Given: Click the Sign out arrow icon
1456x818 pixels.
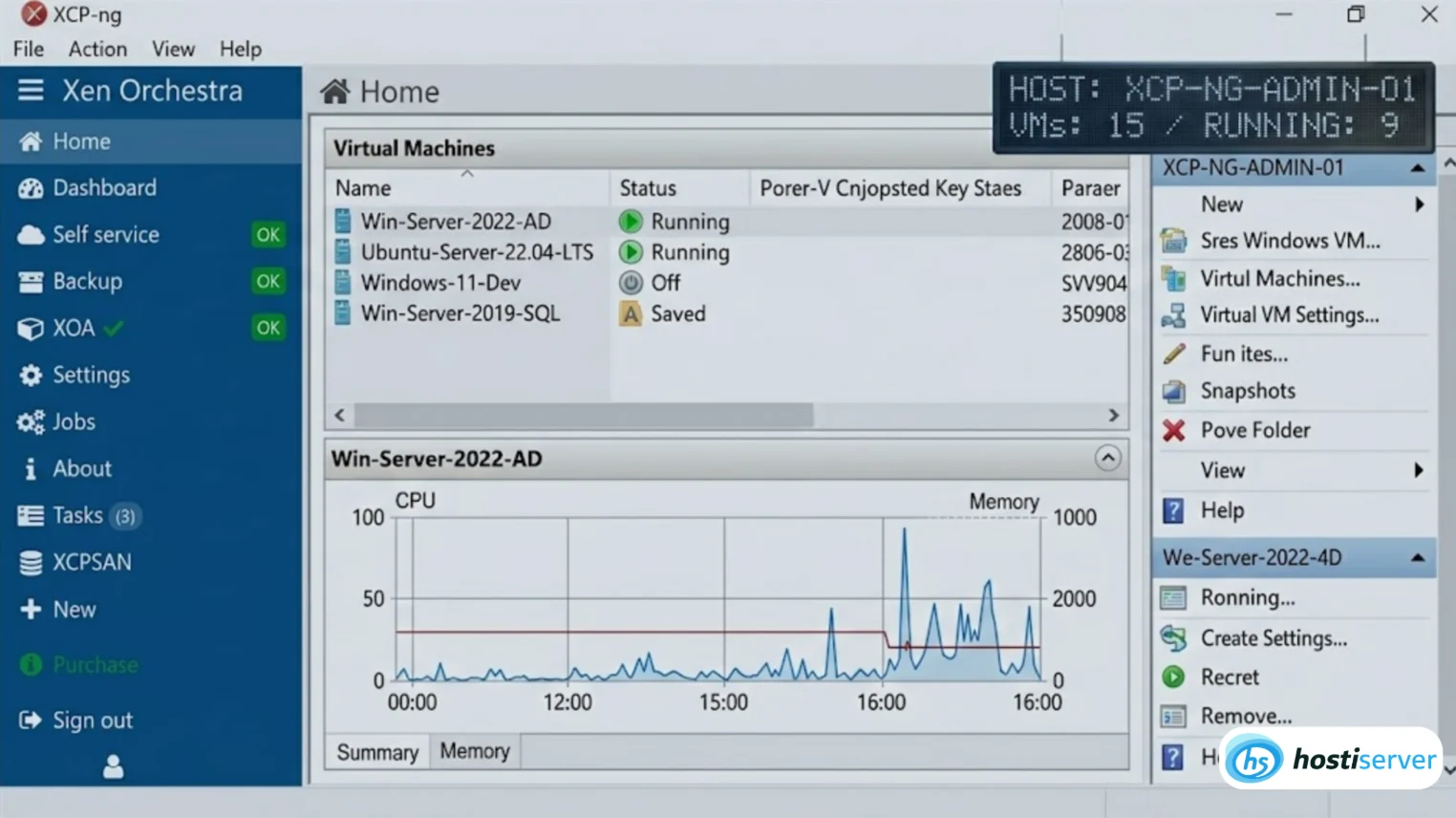Looking at the screenshot, I should tap(31, 721).
